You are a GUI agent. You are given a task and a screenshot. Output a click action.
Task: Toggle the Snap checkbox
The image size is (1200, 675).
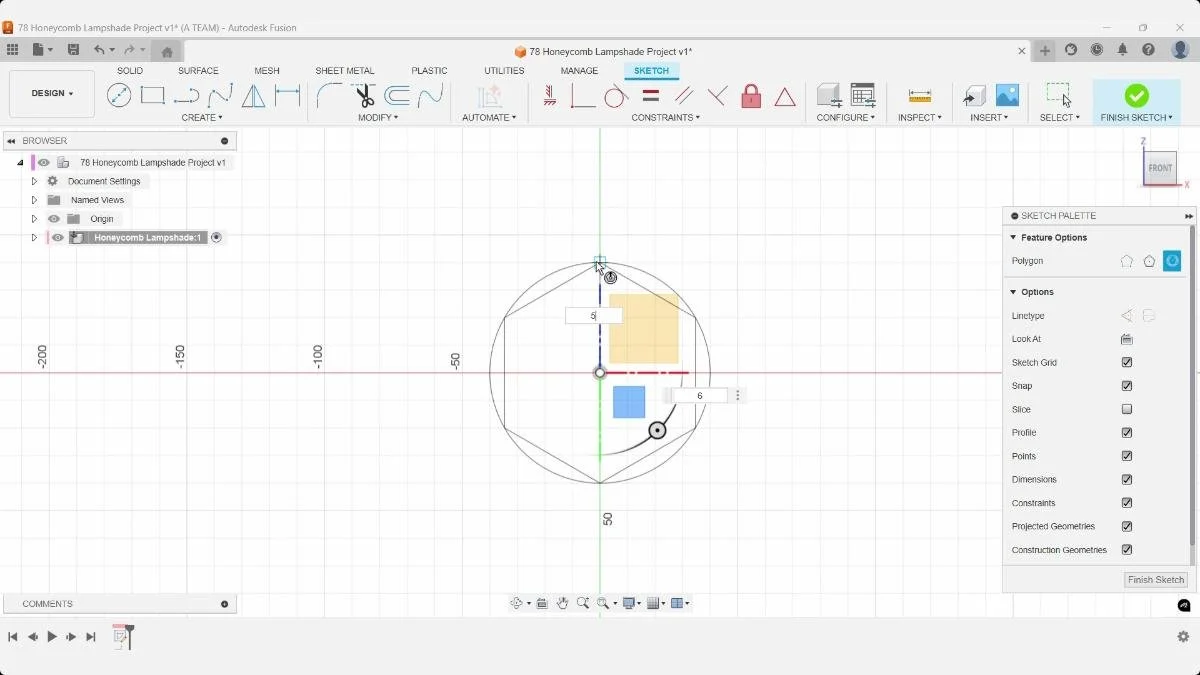coord(1127,386)
